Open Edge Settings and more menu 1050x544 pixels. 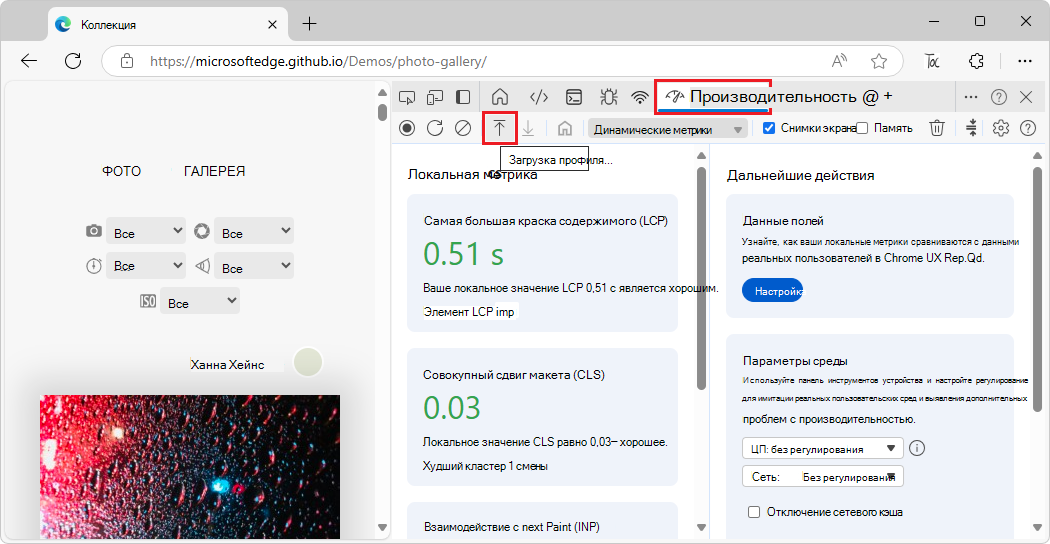[x=1025, y=61]
